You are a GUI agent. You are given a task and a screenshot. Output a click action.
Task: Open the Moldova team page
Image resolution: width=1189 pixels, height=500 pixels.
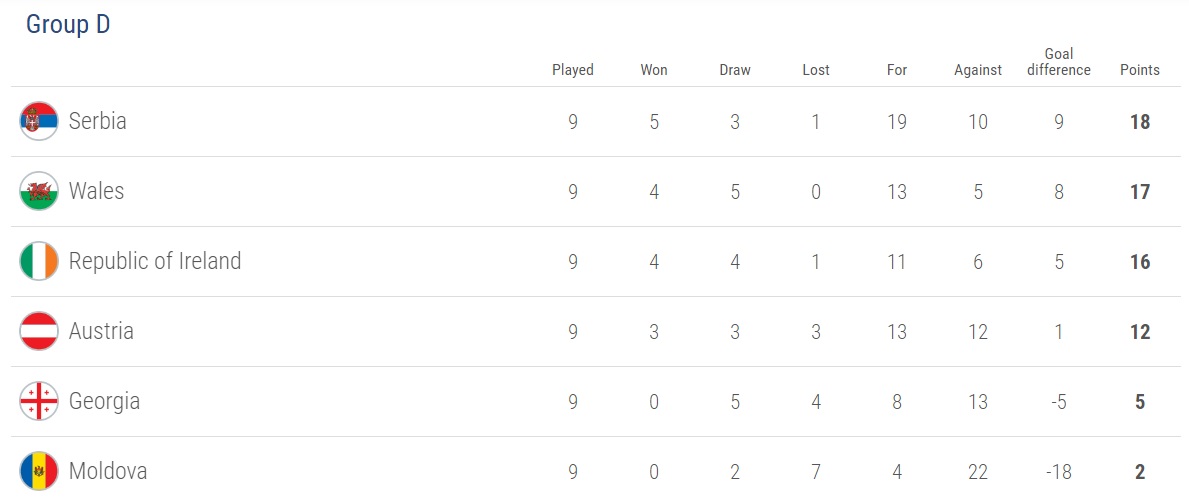tap(108, 472)
